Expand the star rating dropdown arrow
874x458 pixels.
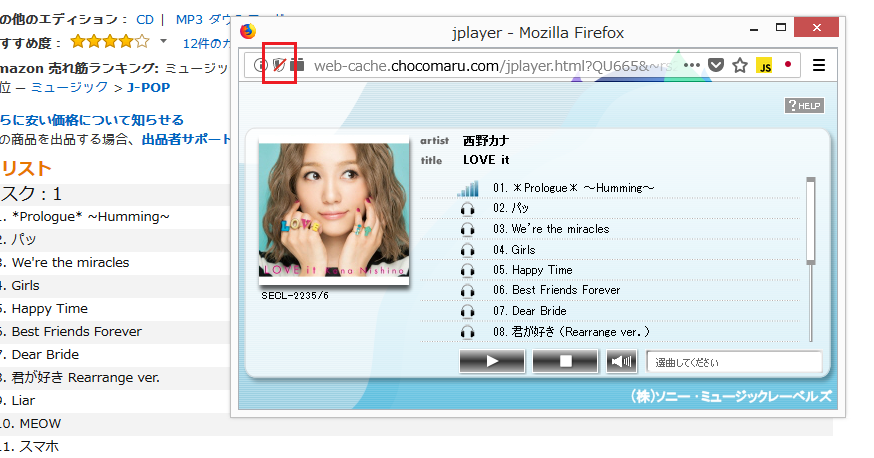coord(163,42)
